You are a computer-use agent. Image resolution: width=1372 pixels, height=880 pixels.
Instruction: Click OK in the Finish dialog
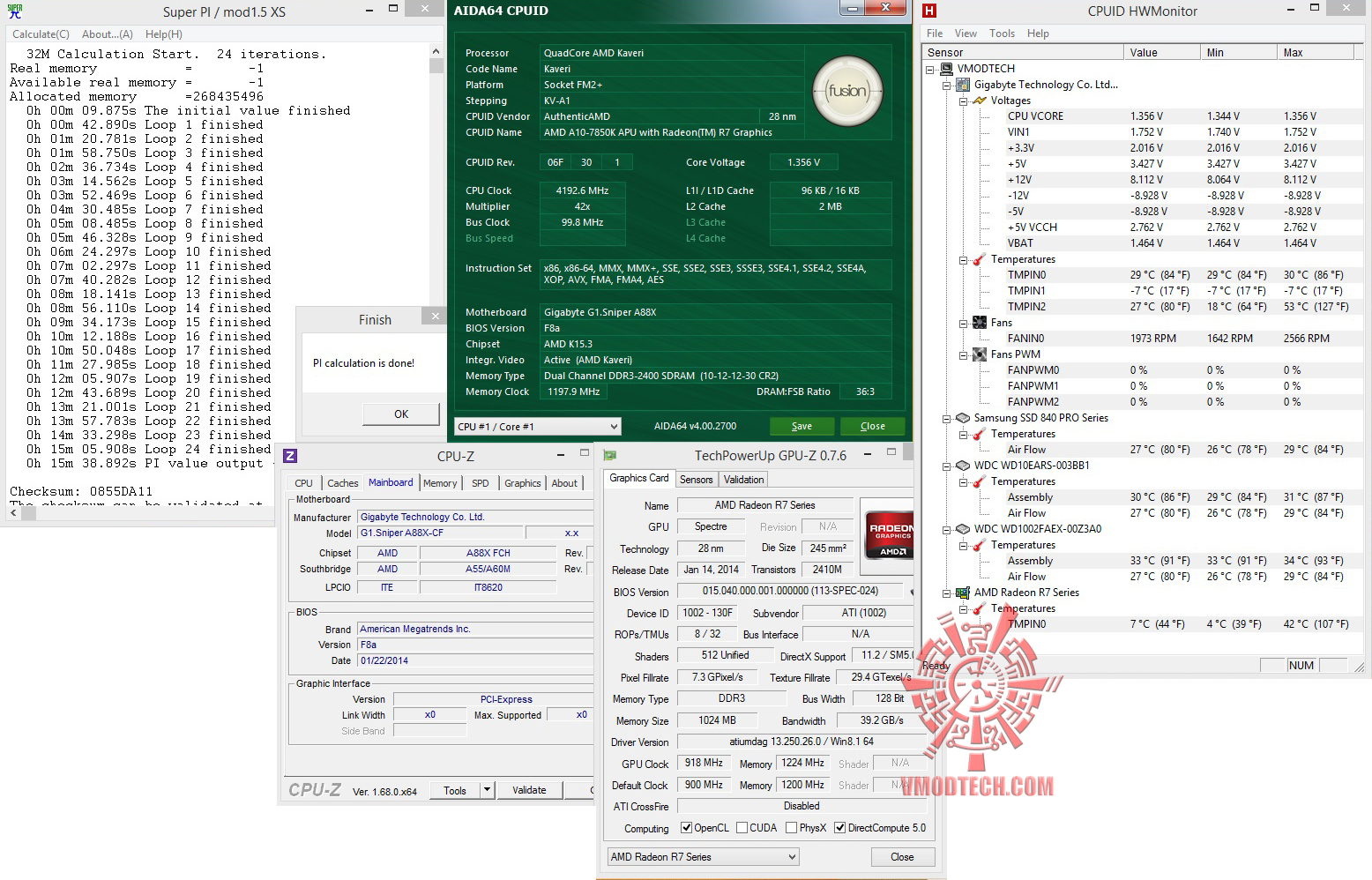tap(401, 414)
